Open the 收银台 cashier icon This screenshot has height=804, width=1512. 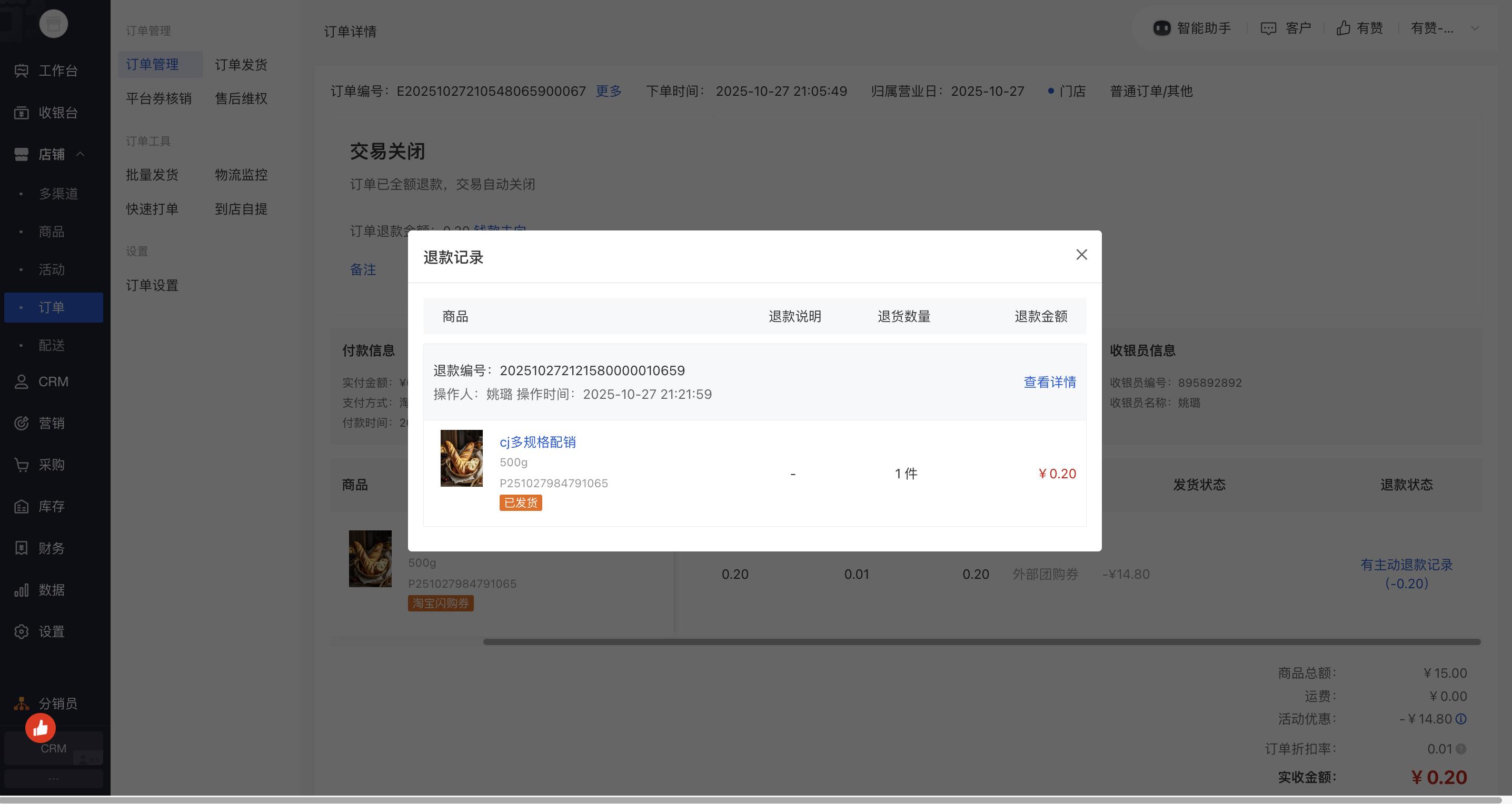click(x=22, y=113)
